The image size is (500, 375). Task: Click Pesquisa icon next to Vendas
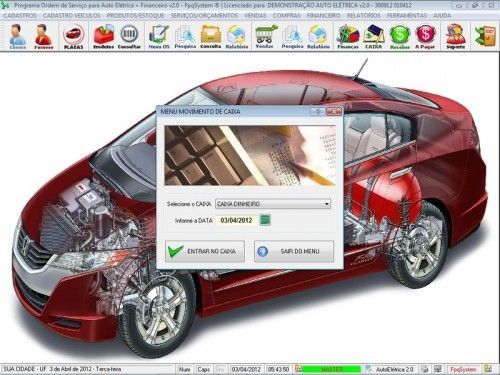coord(292,37)
